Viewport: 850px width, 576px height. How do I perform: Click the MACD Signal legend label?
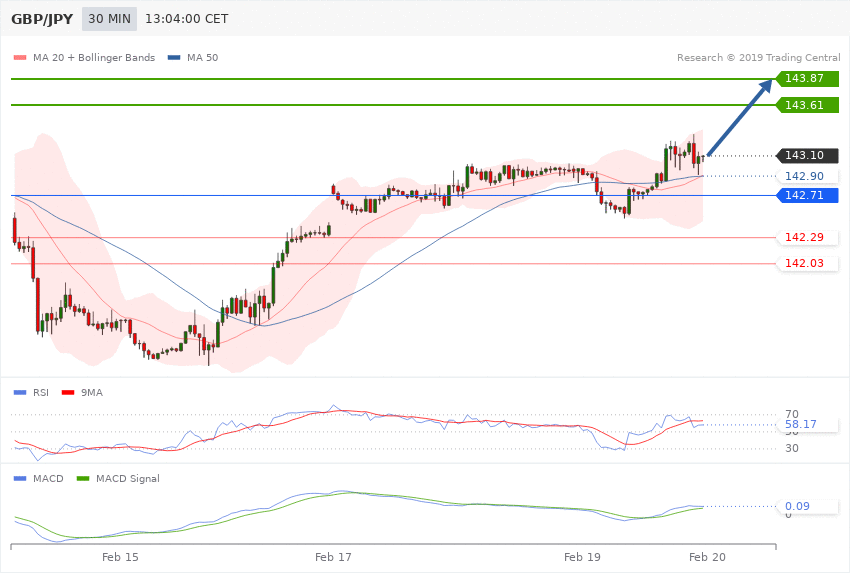128,478
